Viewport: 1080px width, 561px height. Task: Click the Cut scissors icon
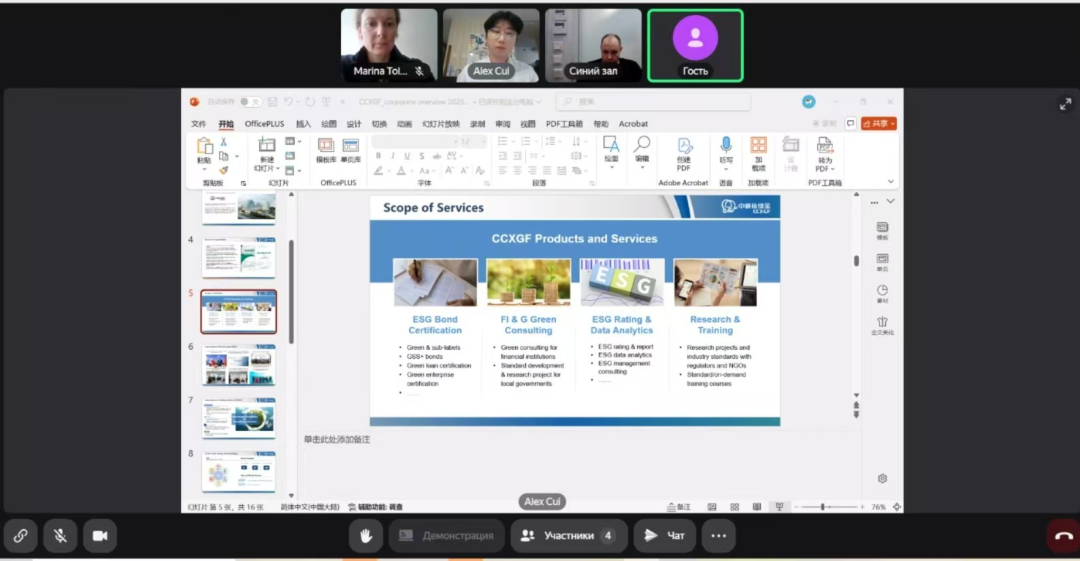pos(223,142)
